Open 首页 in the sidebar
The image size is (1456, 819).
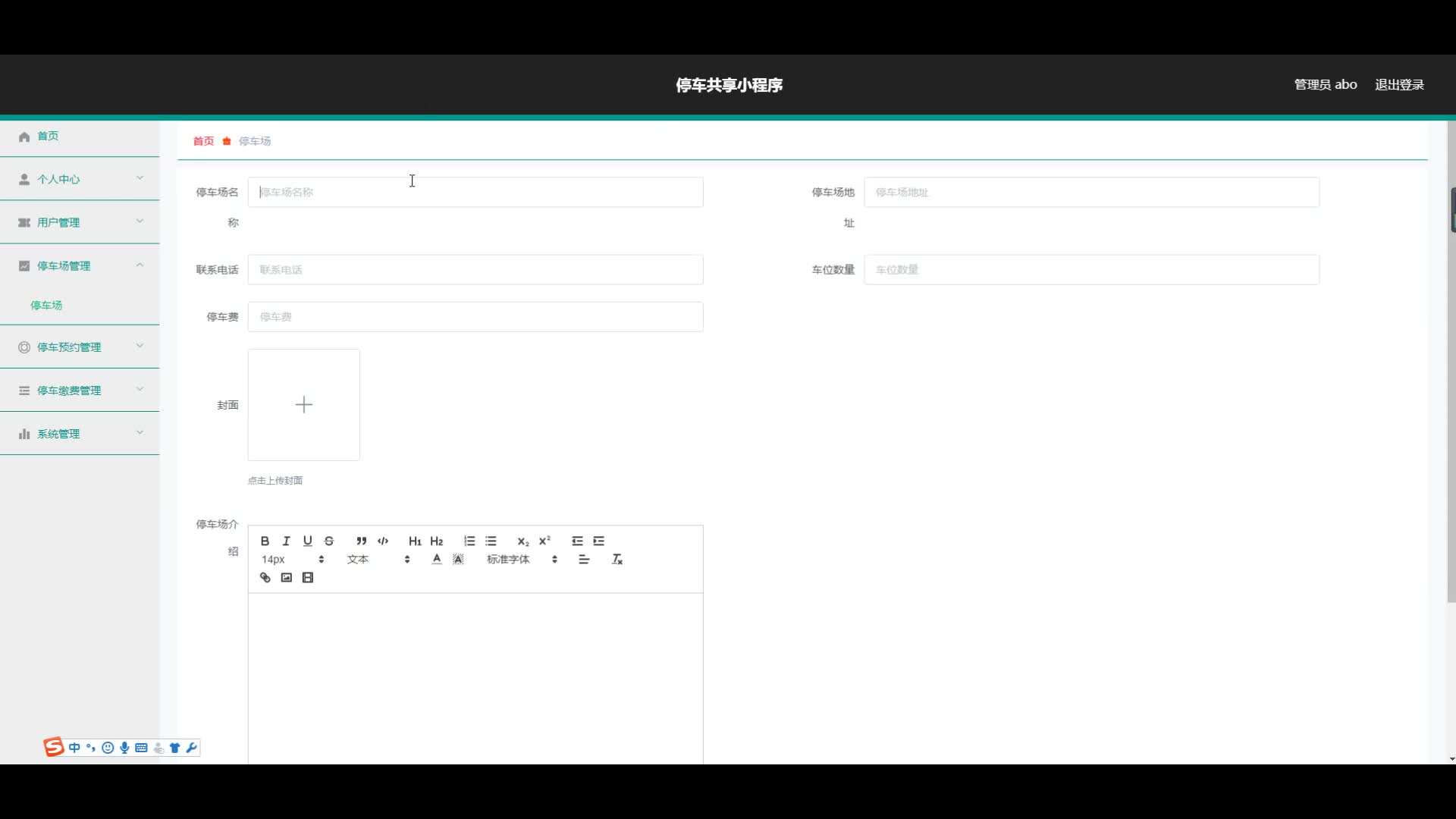pos(48,136)
